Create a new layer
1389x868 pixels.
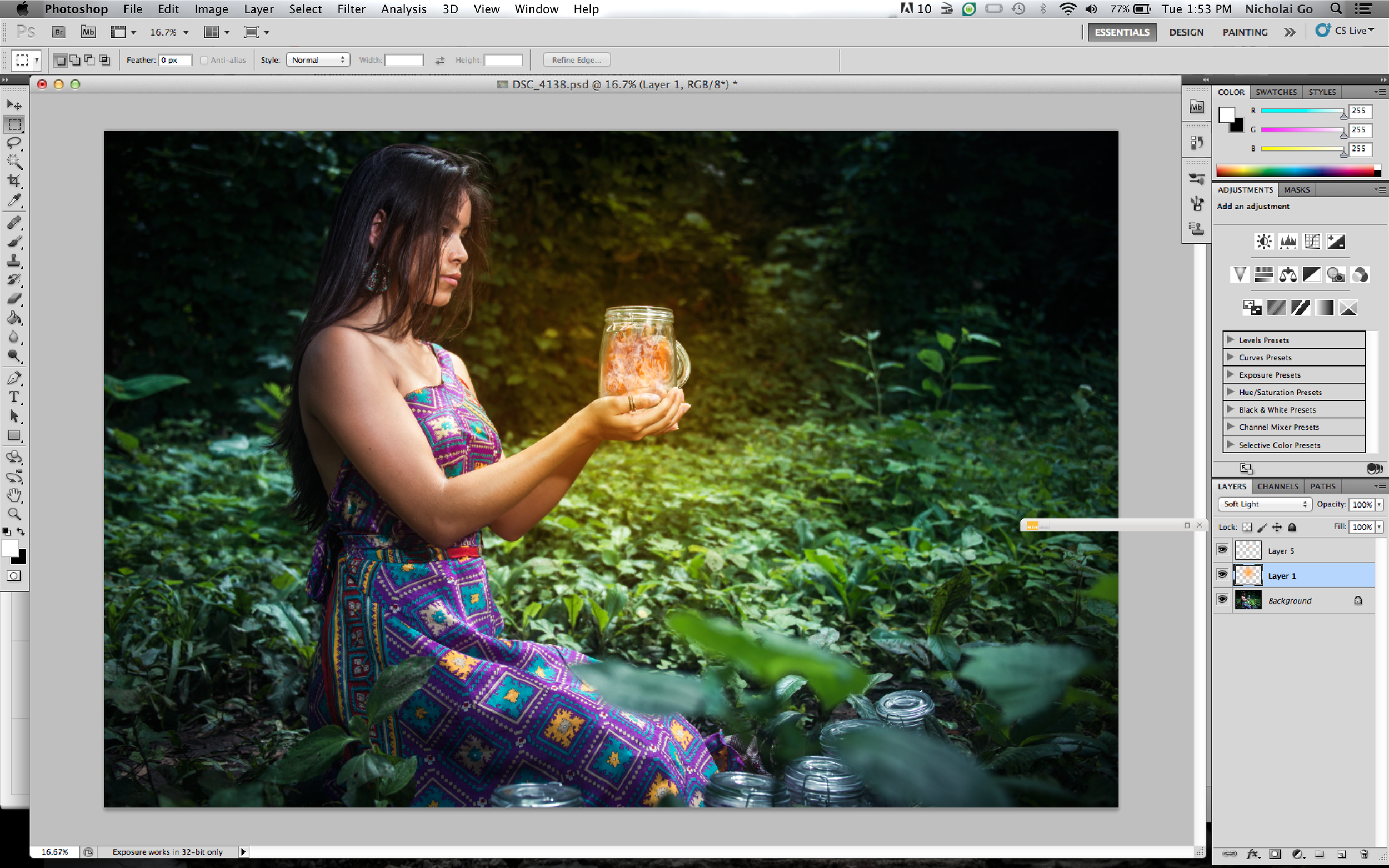point(1341,854)
